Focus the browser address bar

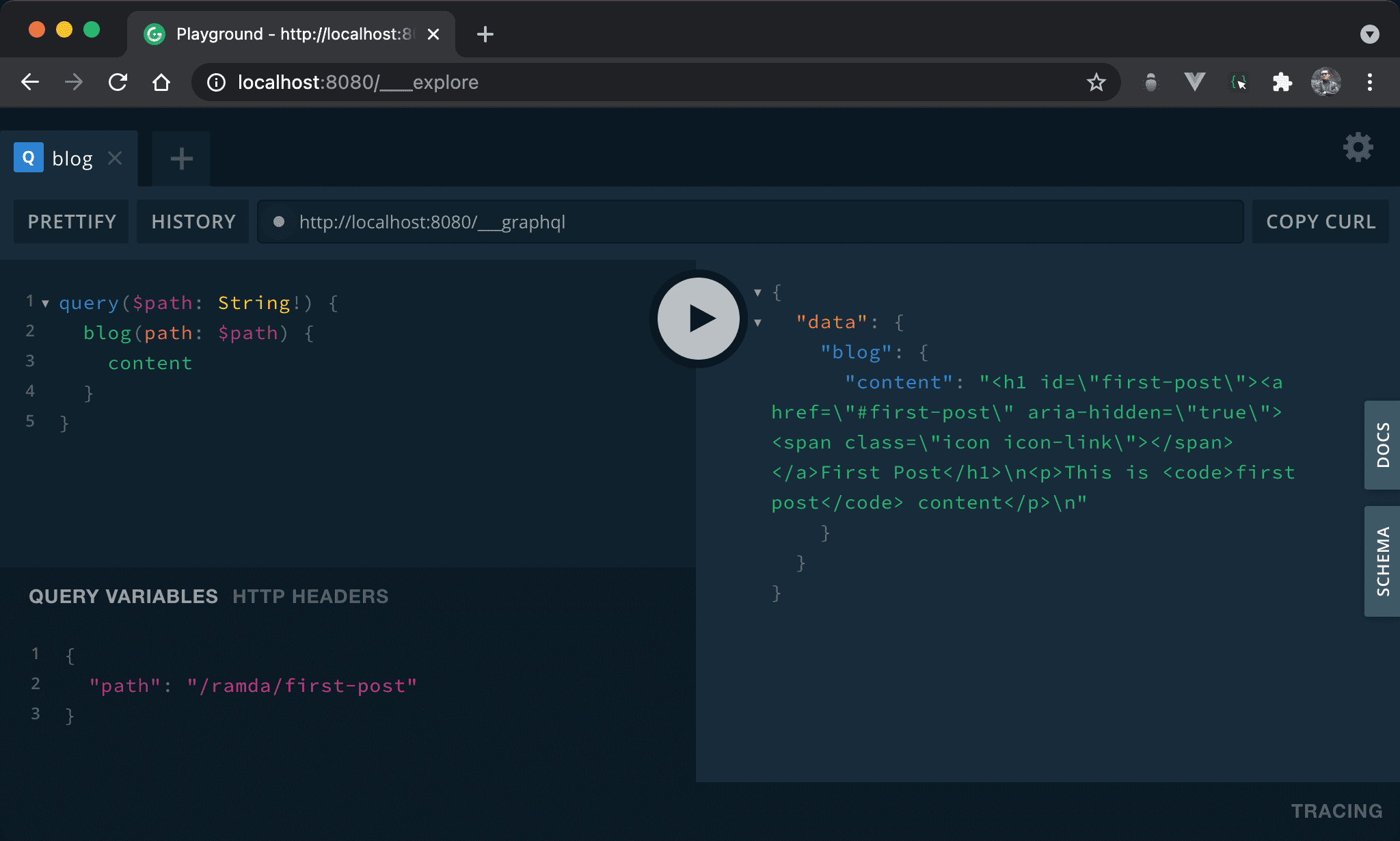coord(655,82)
